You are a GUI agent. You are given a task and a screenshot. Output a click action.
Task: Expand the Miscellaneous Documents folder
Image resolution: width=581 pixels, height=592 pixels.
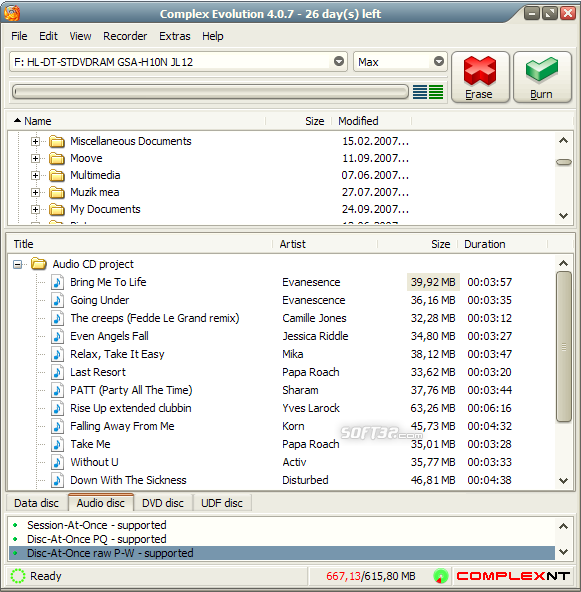pyautogui.click(x=35, y=142)
